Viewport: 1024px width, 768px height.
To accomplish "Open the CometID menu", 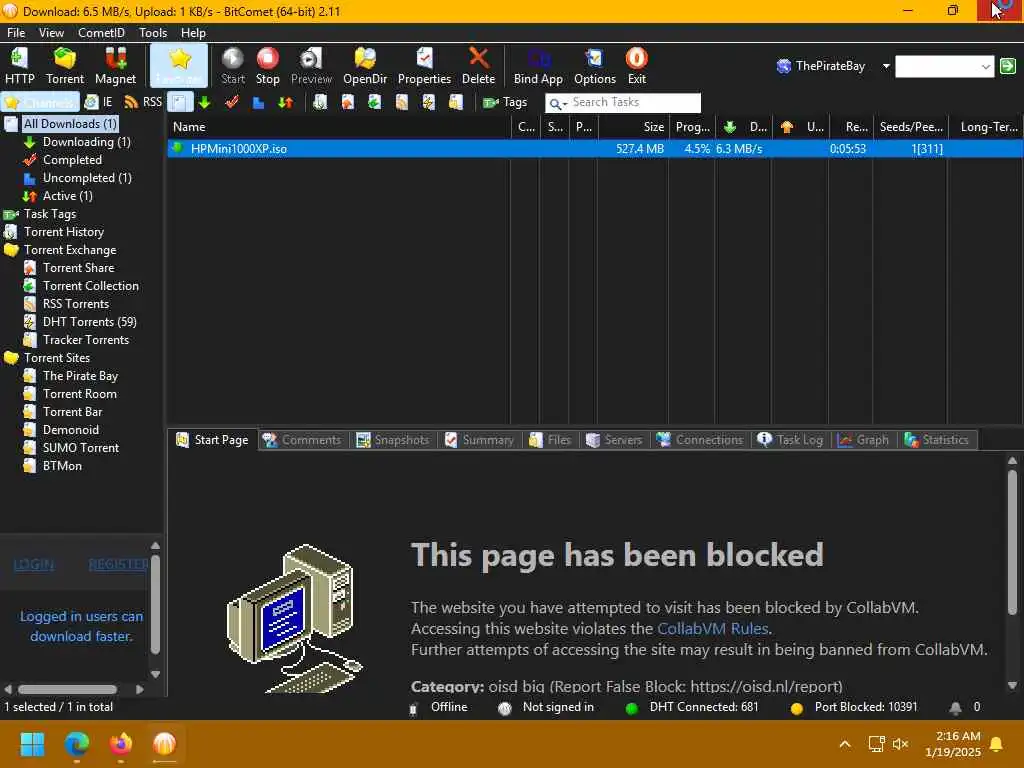I will click(x=101, y=33).
